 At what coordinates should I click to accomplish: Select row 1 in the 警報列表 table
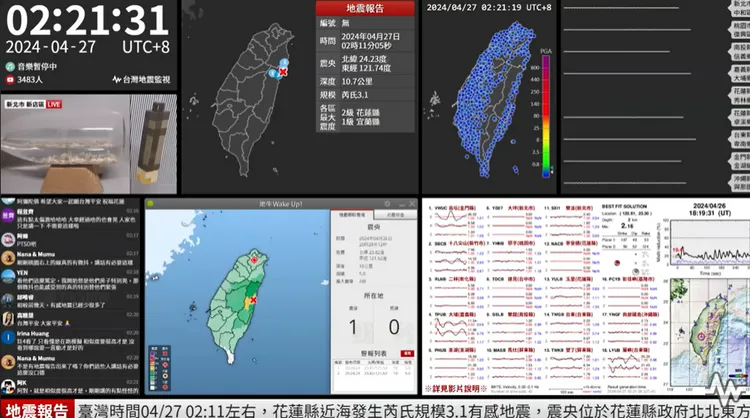[x=374, y=368]
